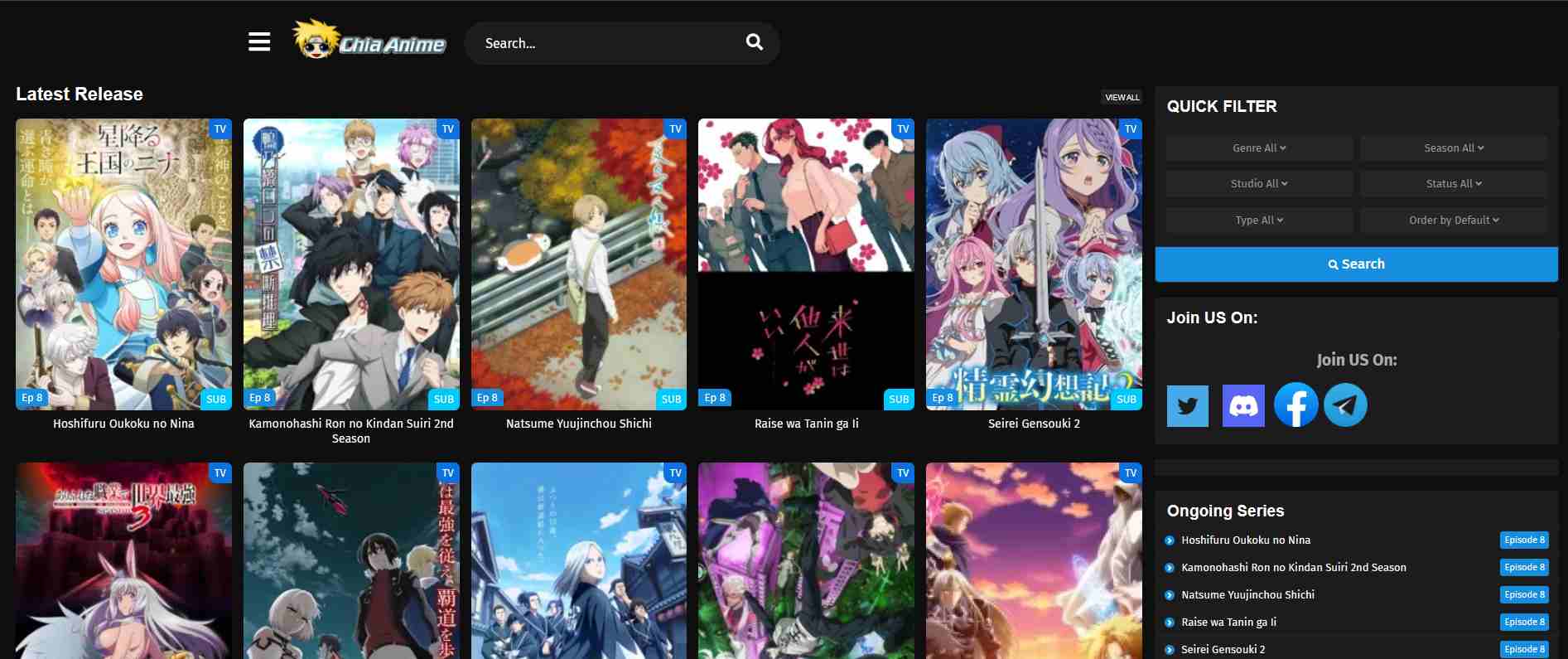Click TV badge on Hoshifuru Oukoku no Nina poster
The width and height of the screenshot is (1568, 659).
pyautogui.click(x=220, y=129)
